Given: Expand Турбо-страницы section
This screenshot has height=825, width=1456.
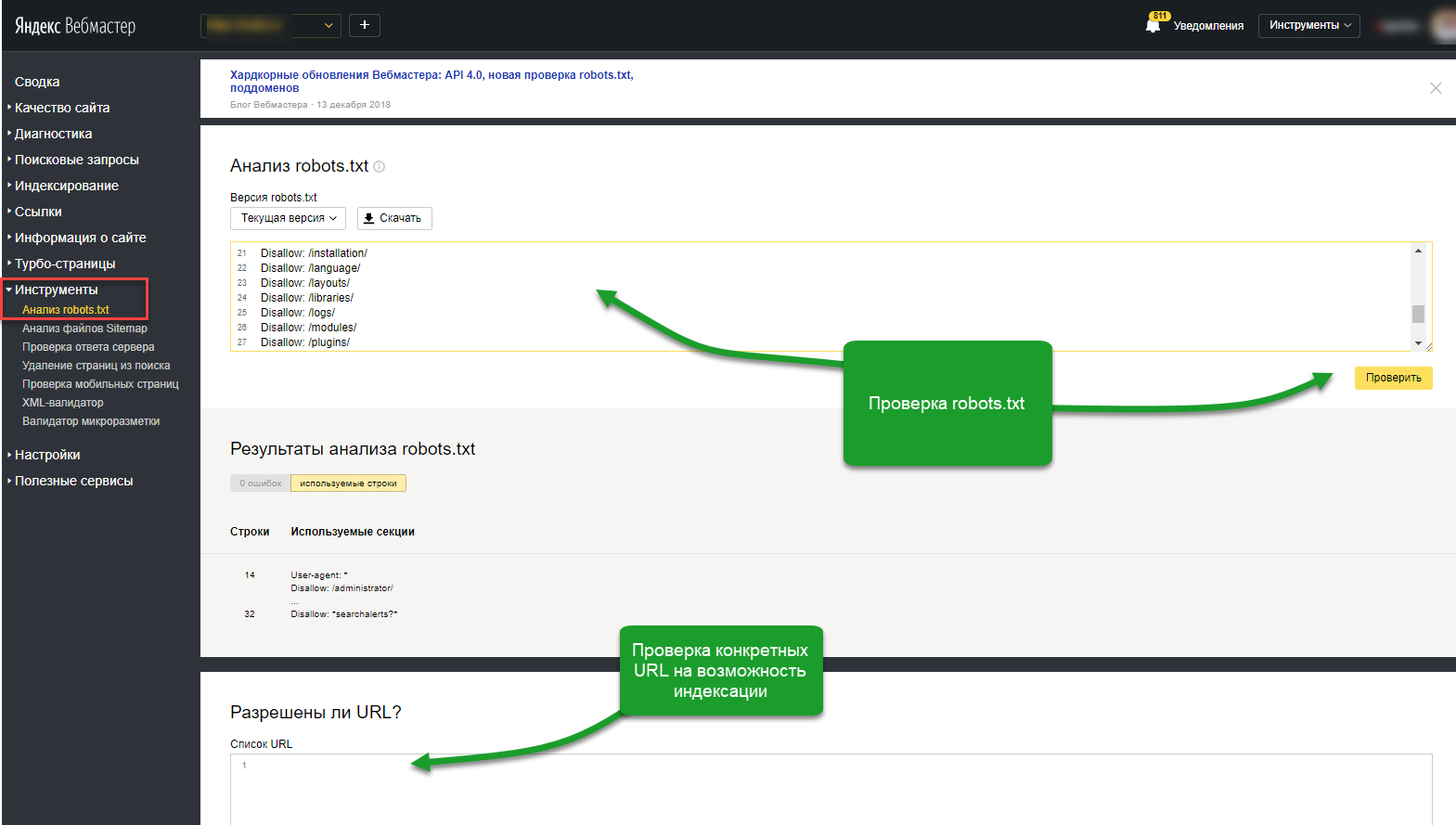Looking at the screenshot, I should (65, 264).
